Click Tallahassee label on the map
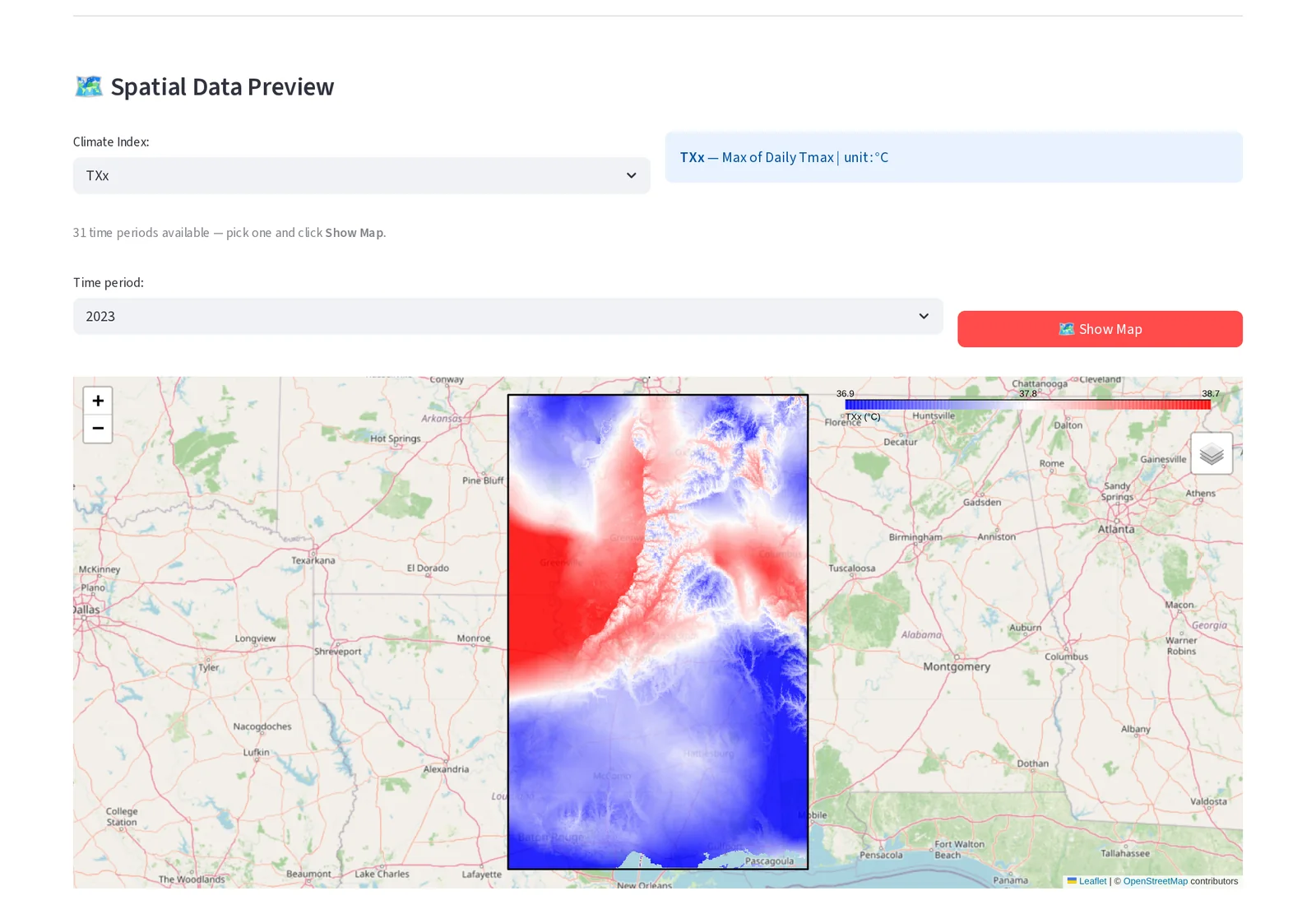Screen dimensions: 1316x914 pos(1125,854)
